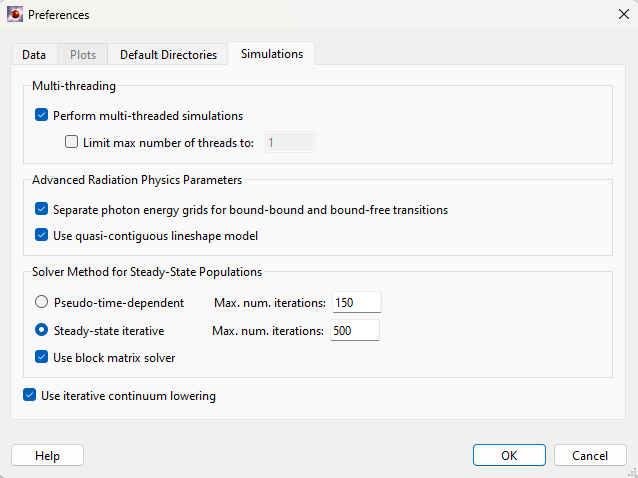The height and width of the screenshot is (478, 638).
Task: Switch to the Data tab
Action: click(x=34, y=55)
